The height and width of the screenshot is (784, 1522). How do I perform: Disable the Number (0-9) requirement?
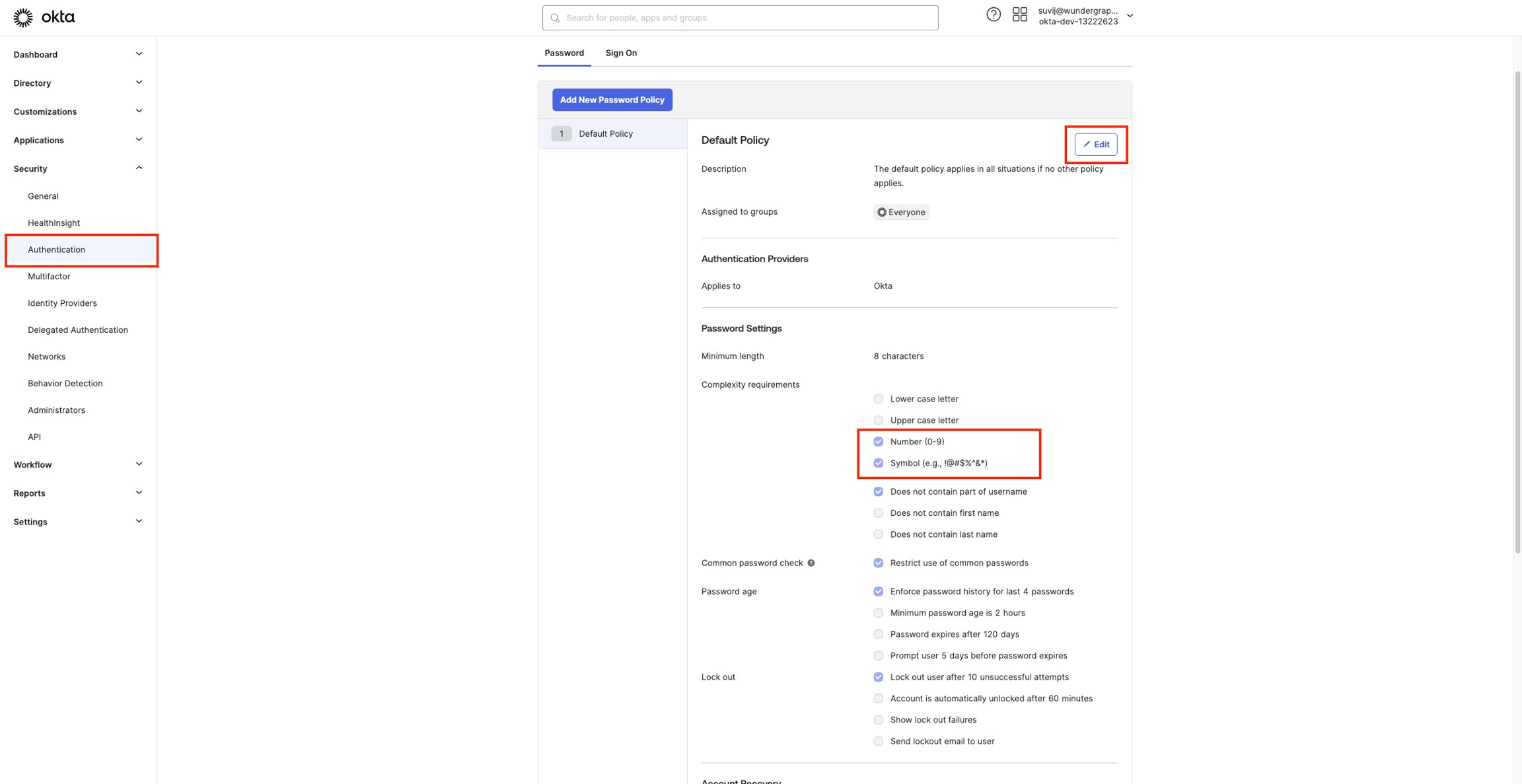click(878, 441)
